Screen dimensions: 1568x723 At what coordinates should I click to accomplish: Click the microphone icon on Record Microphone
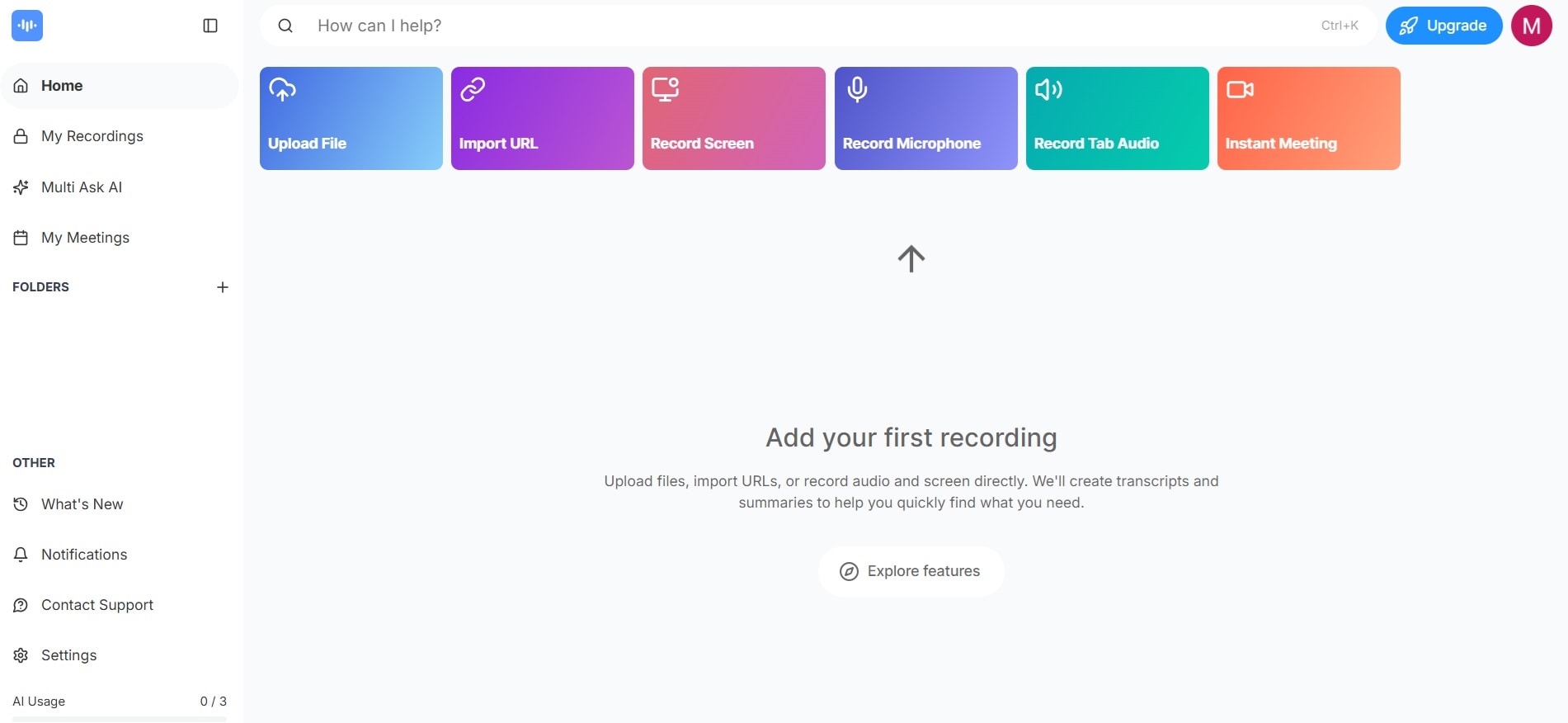(x=858, y=89)
